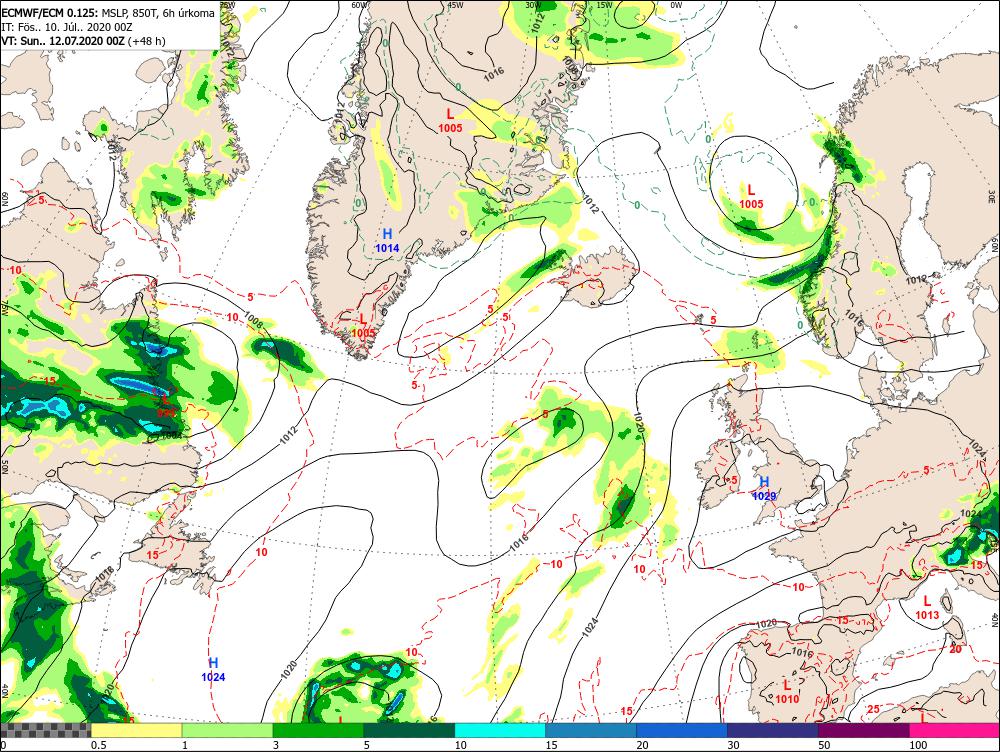1000x752 pixels.
Task: Click the dark indigo 30–50 legend band
Action: point(772,730)
